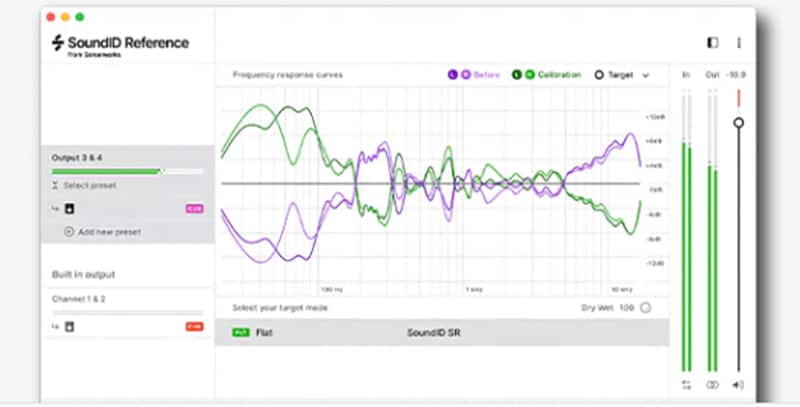Click the SoundID Reference logo
This screenshot has height=407, width=800.
[x=120, y=45]
